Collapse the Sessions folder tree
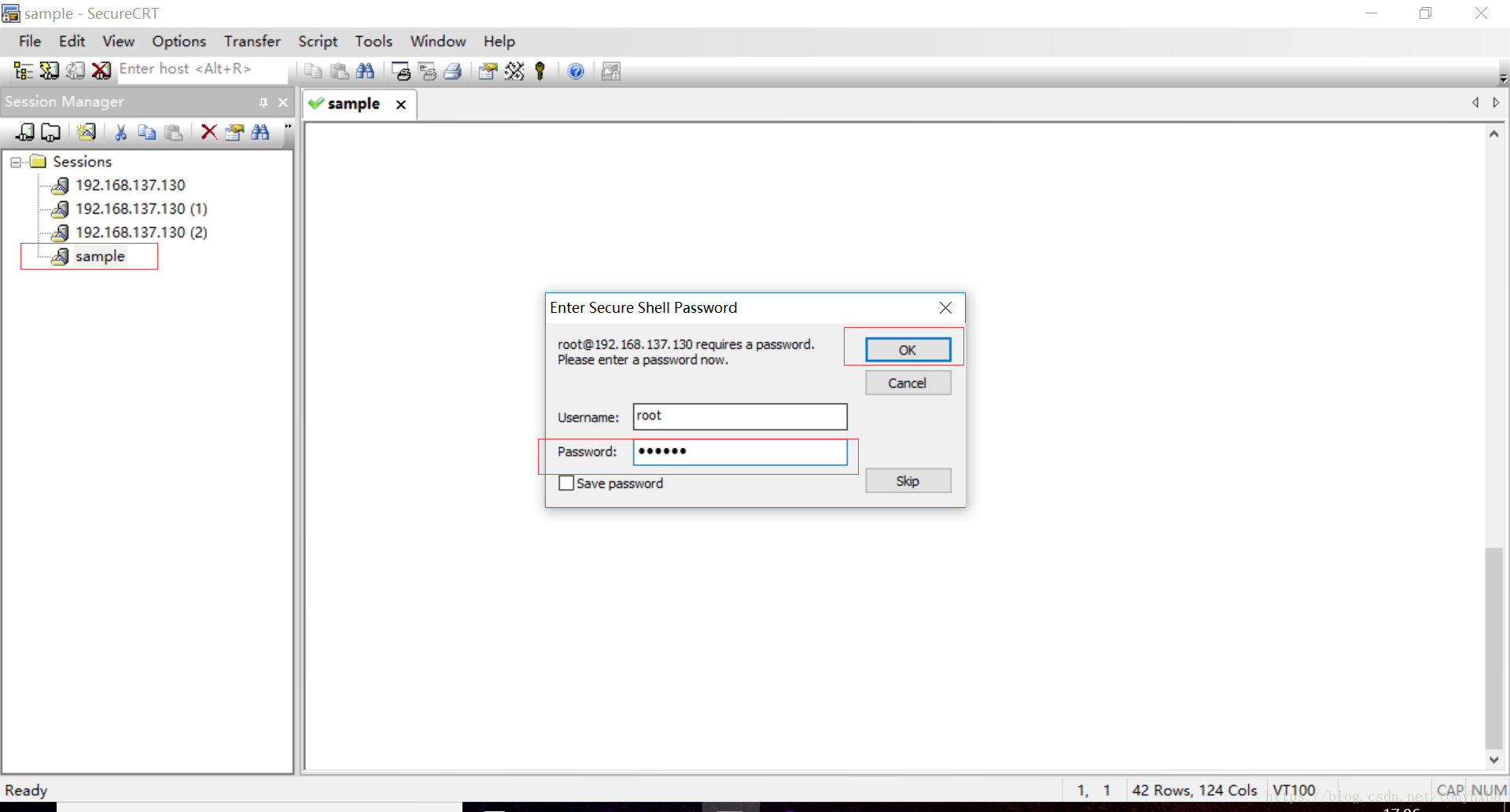The height and width of the screenshot is (812, 1510). (x=16, y=162)
